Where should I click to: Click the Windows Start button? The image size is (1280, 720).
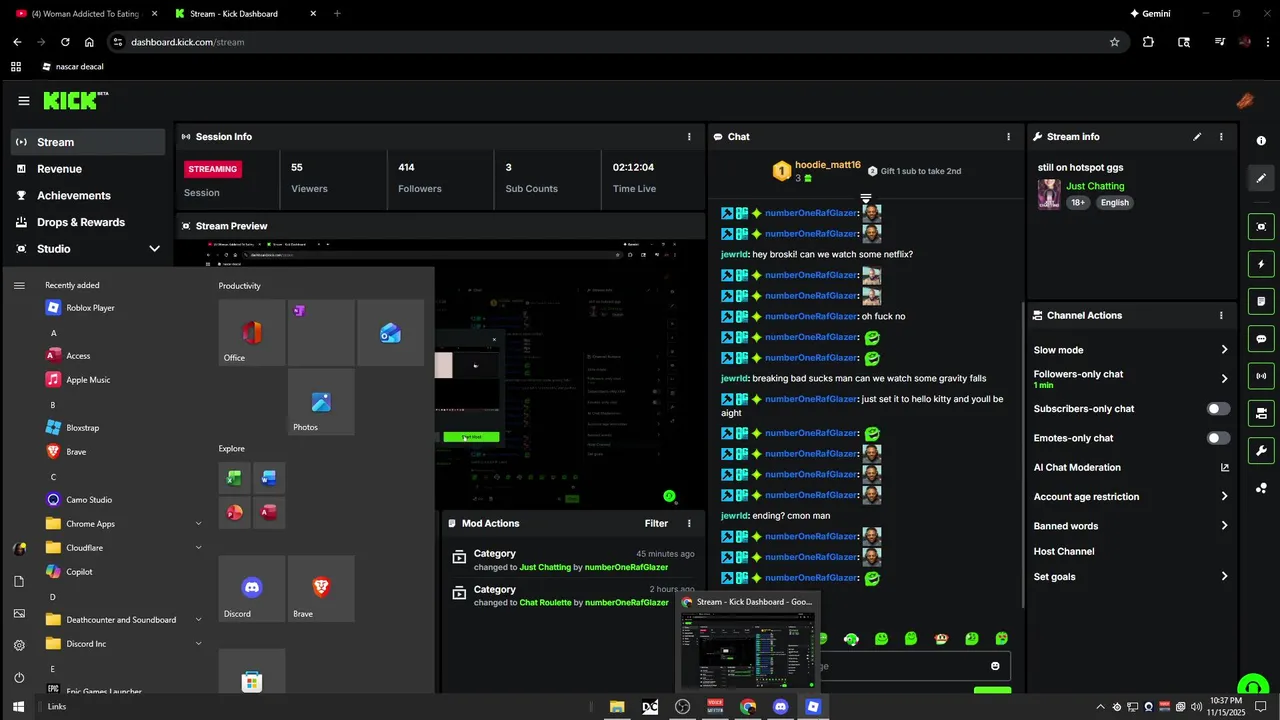pyautogui.click(x=18, y=707)
